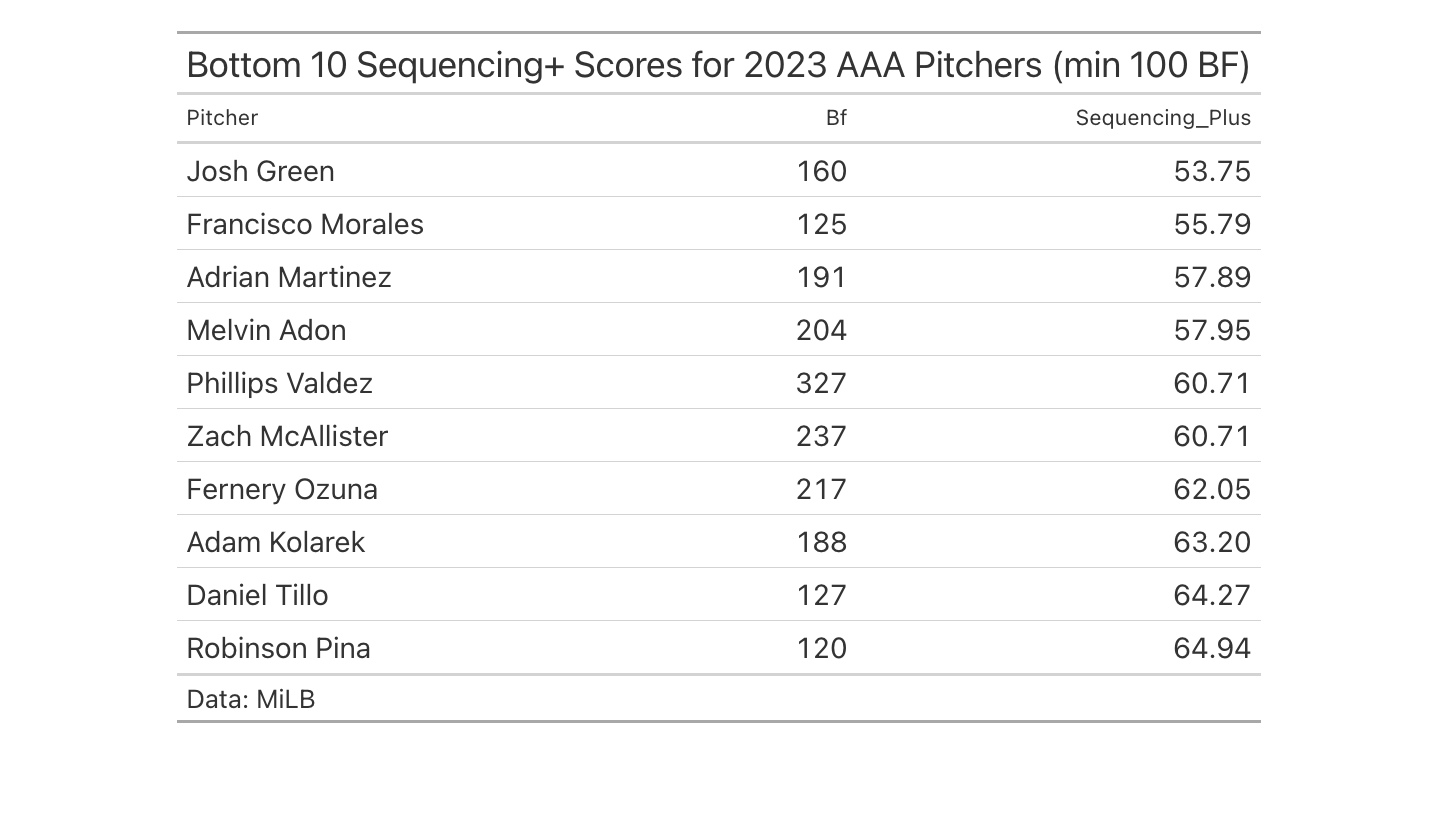1436x820 pixels.
Task: Select the 327 batters faced value
Action: pos(821,383)
